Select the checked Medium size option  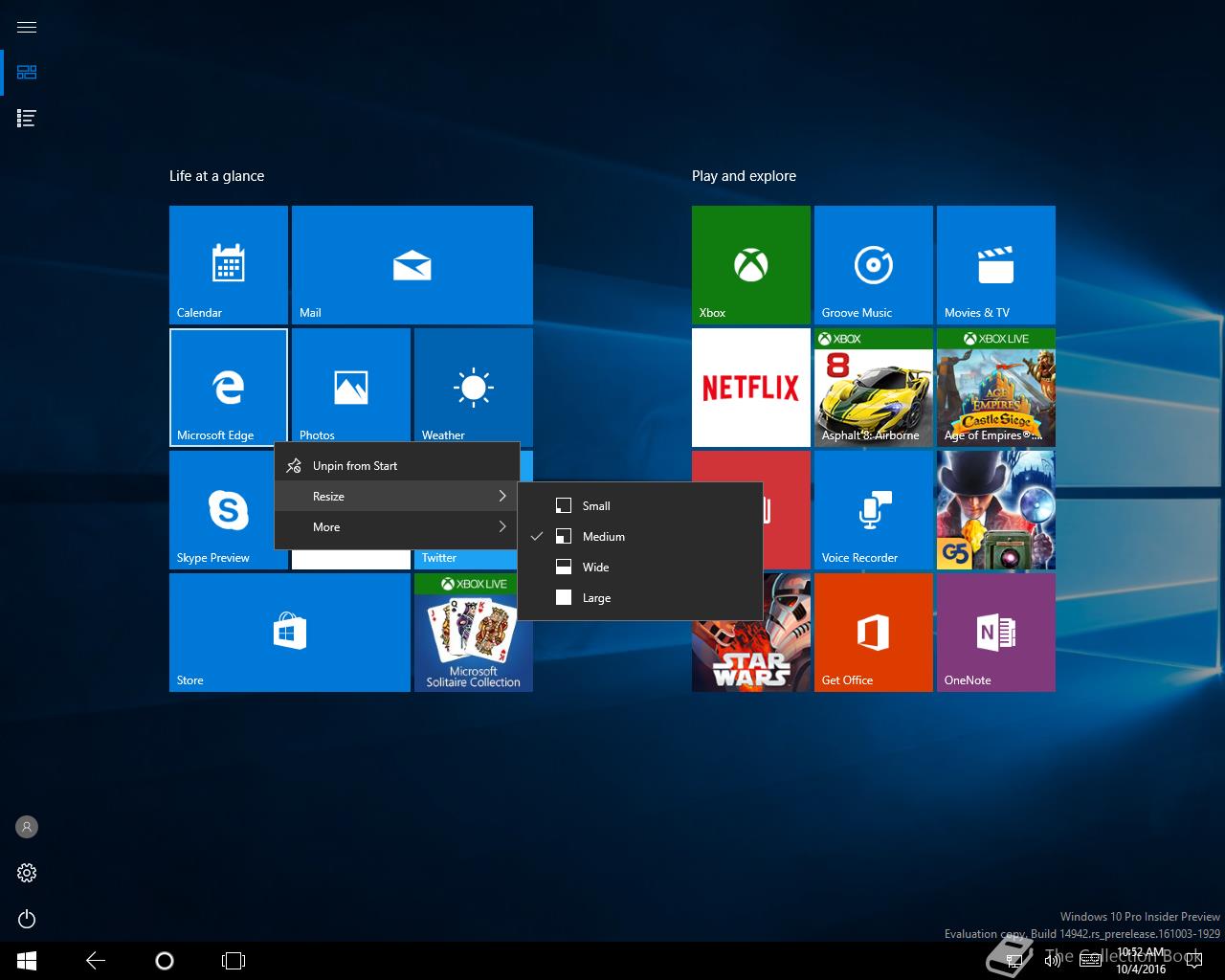[x=603, y=537]
